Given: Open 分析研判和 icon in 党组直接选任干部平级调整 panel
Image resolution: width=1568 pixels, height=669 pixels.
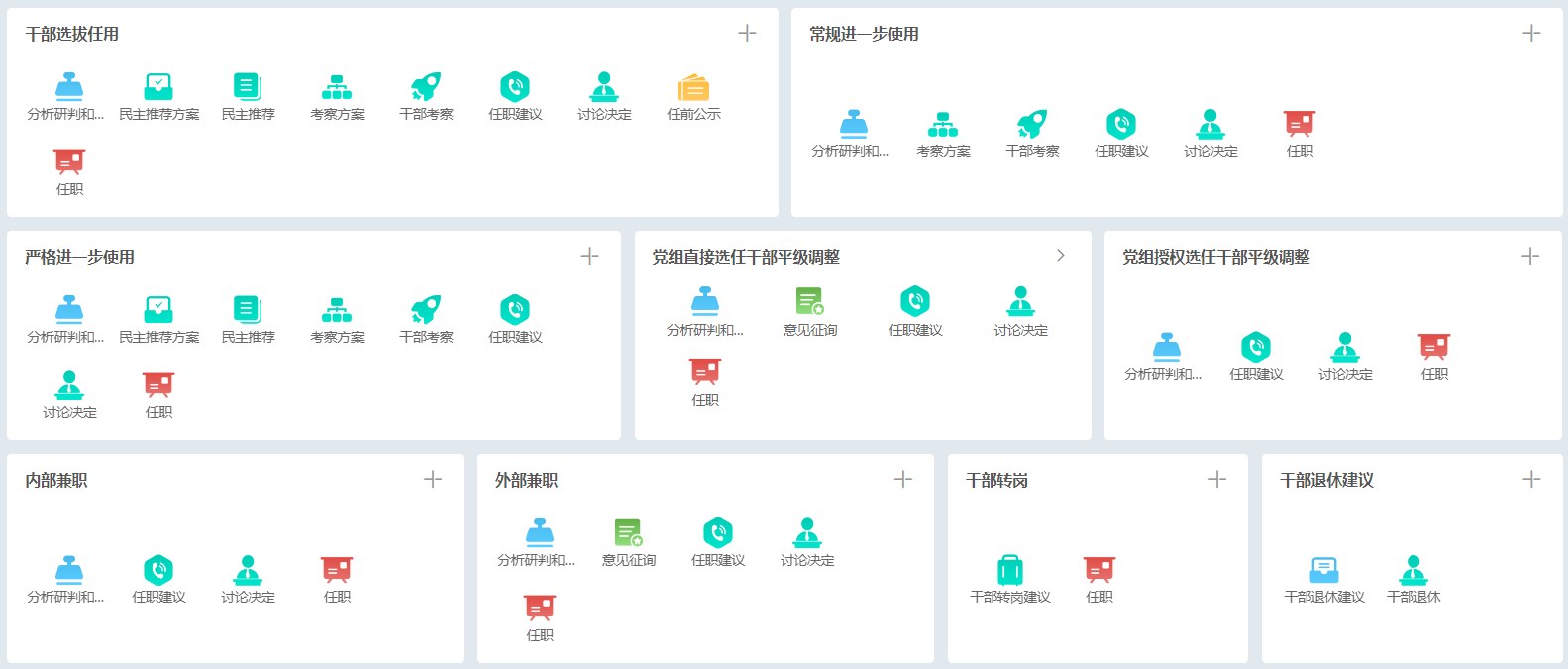Looking at the screenshot, I should tap(705, 301).
